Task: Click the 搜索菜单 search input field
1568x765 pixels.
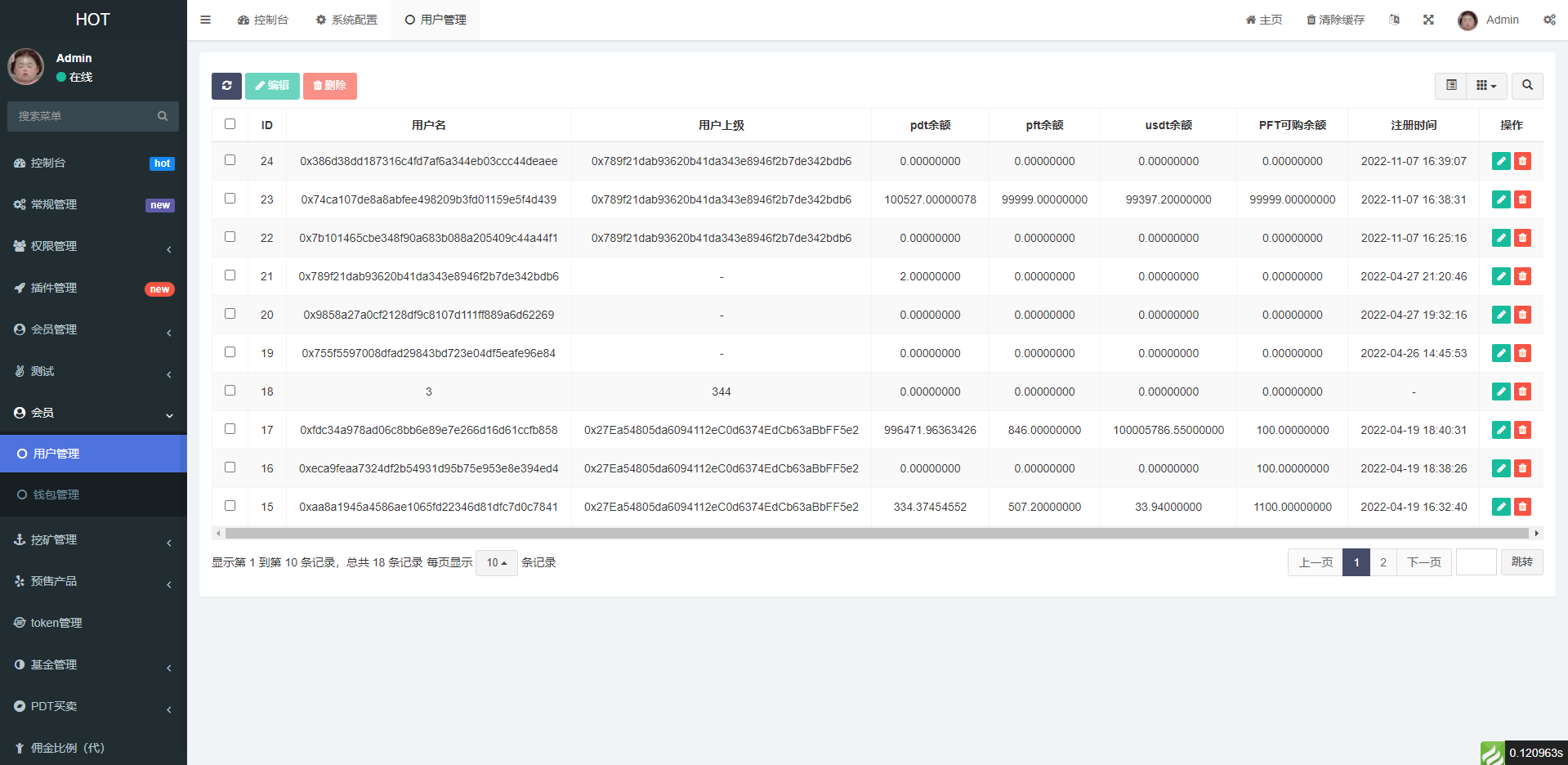Action: 85,116
